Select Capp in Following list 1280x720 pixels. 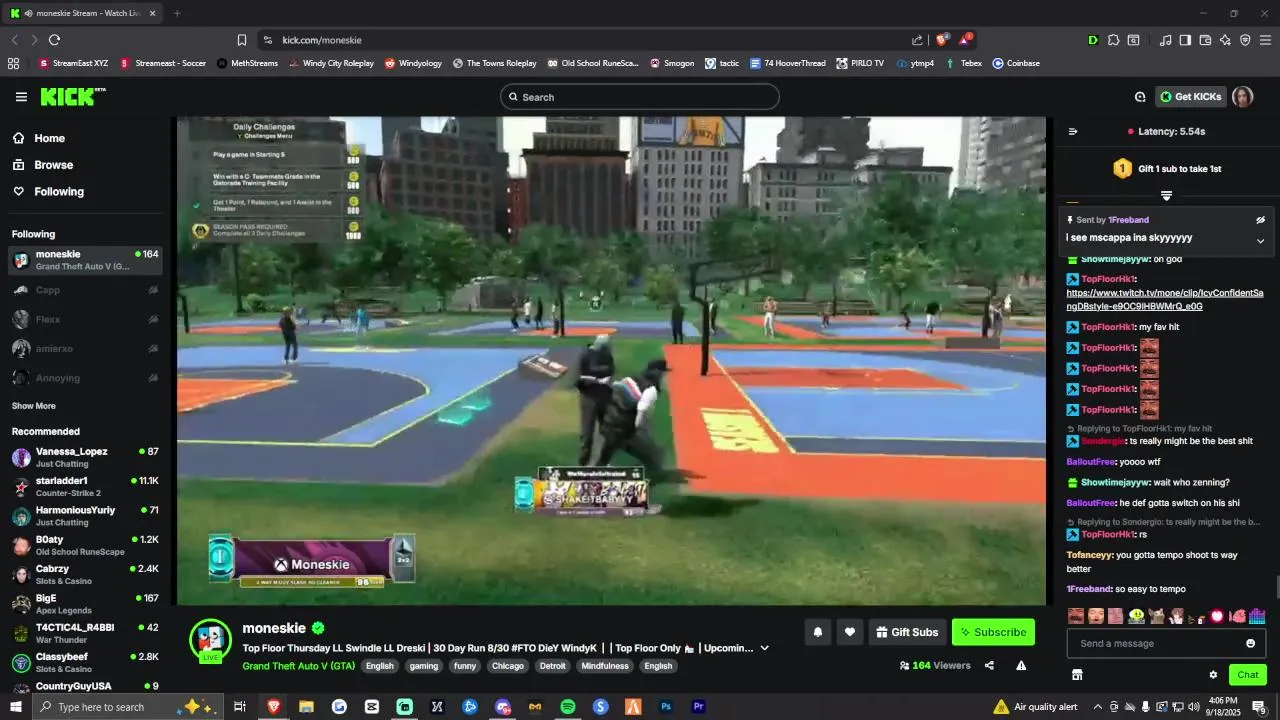(x=84, y=290)
